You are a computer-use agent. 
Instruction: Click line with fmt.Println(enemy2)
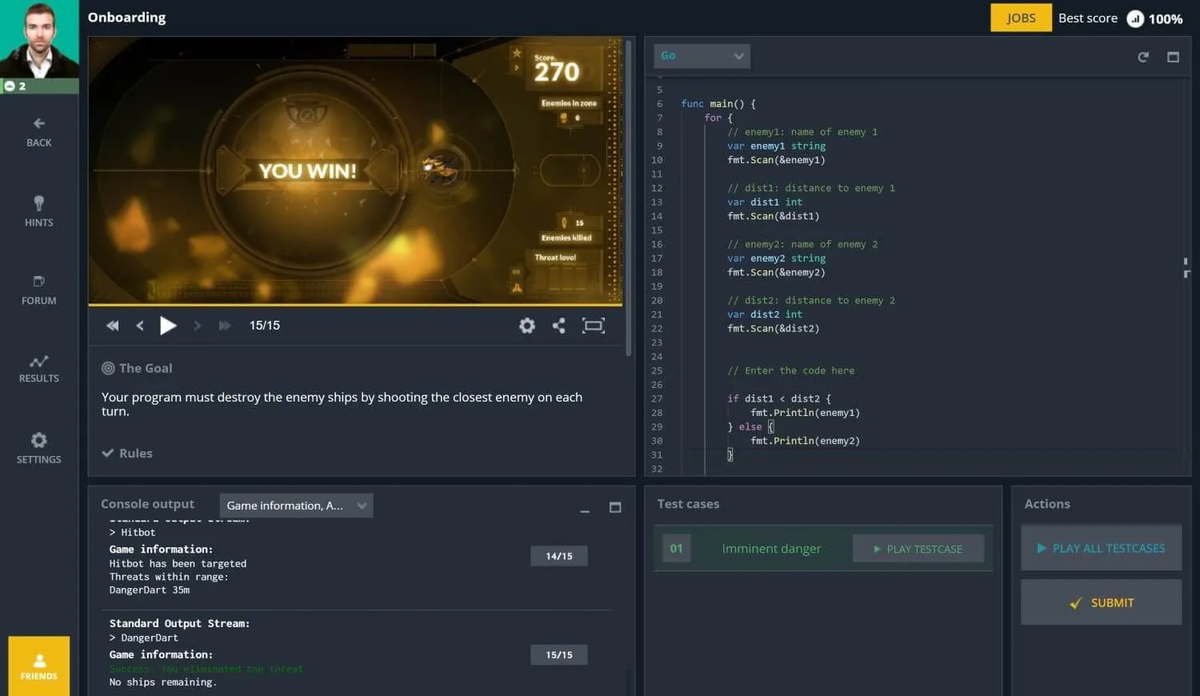(805, 440)
